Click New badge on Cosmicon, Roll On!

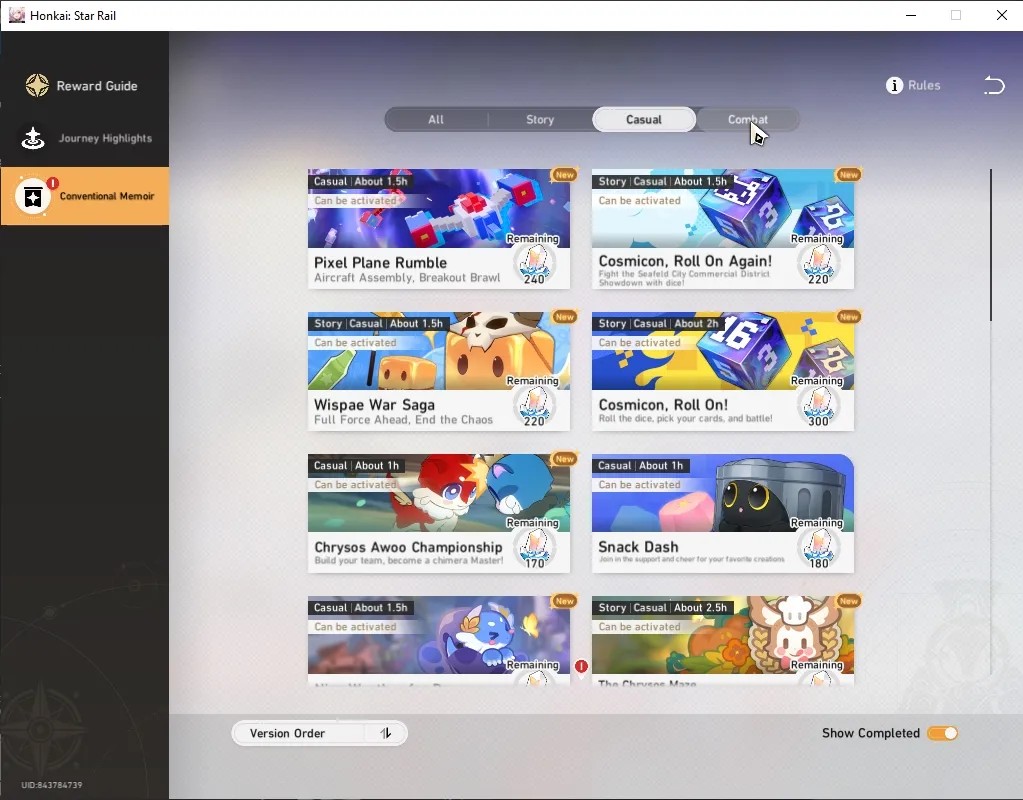coord(848,317)
